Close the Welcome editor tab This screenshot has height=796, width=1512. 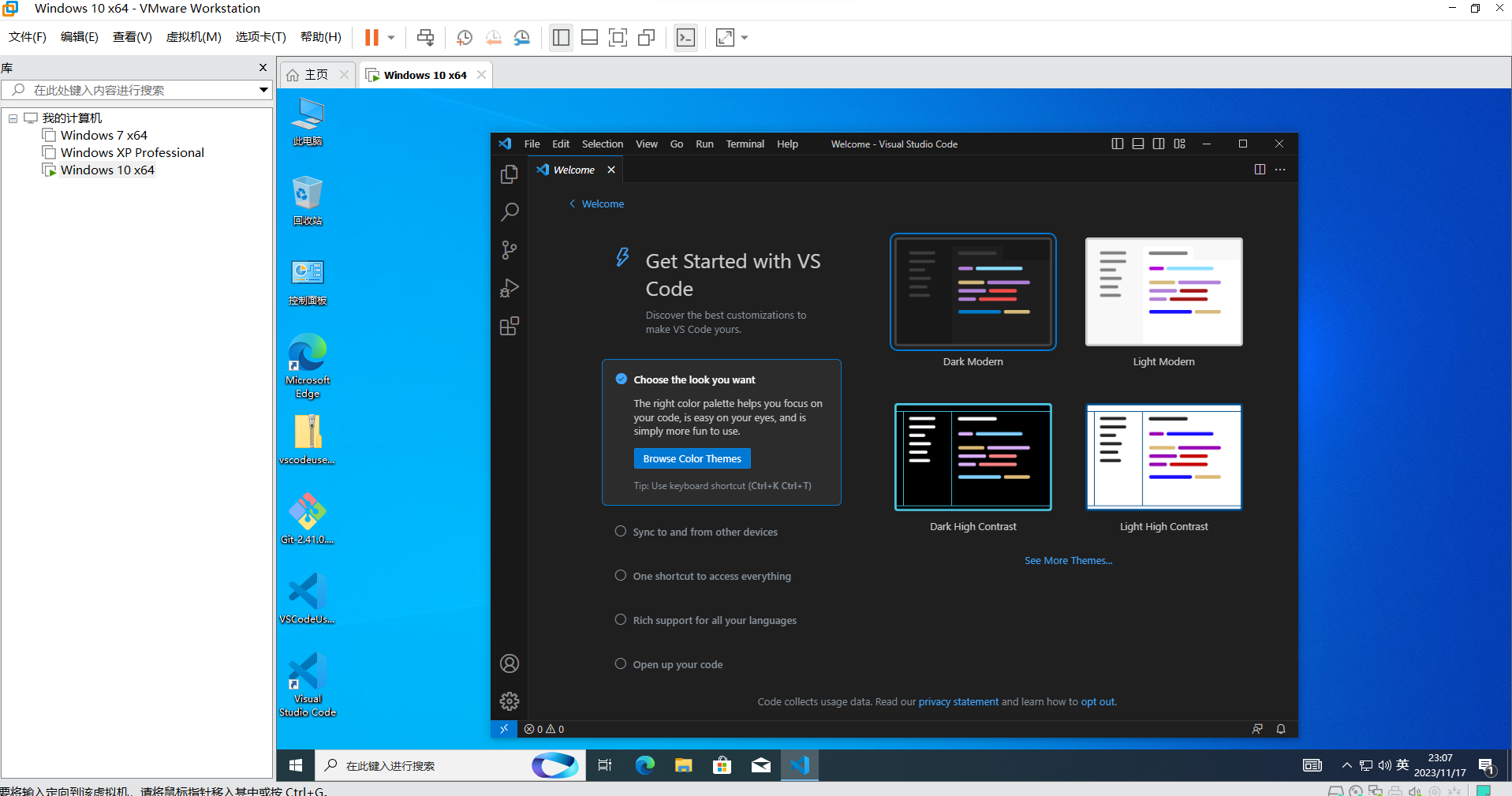611,170
